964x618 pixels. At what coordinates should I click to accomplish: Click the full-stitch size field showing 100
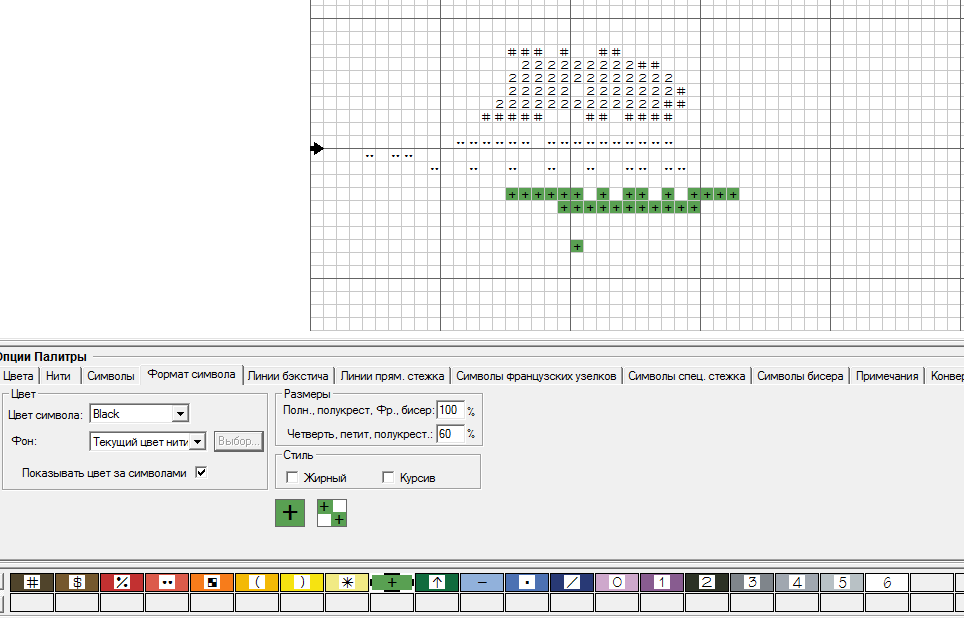[449, 411]
